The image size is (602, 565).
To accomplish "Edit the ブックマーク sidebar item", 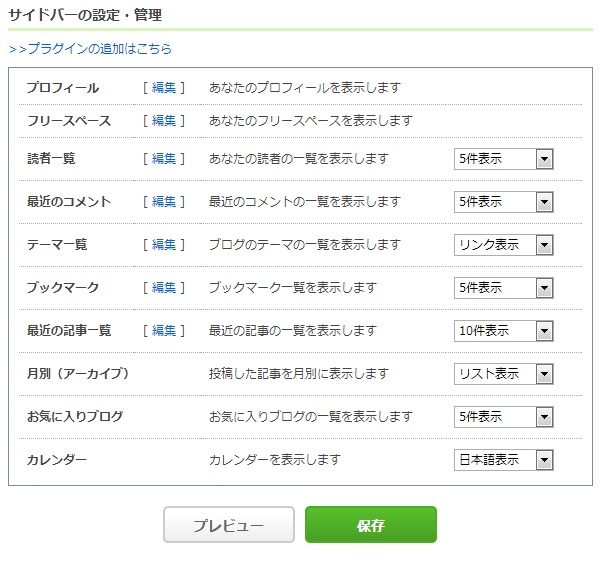I will pos(164,287).
